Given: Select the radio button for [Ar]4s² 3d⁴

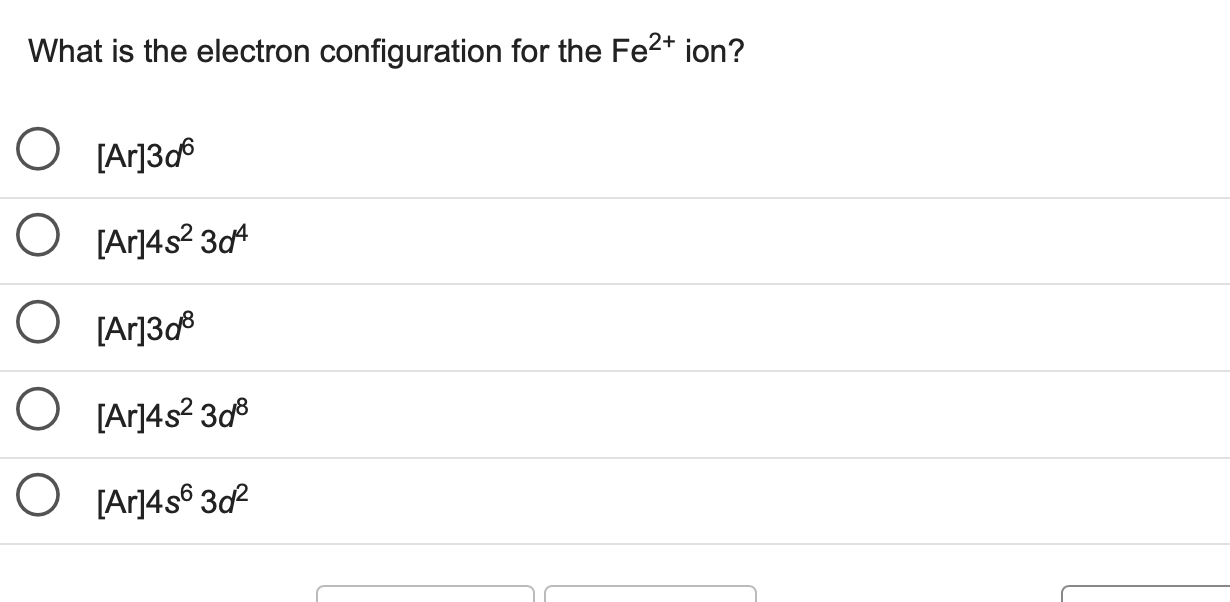Looking at the screenshot, I should [x=37, y=235].
